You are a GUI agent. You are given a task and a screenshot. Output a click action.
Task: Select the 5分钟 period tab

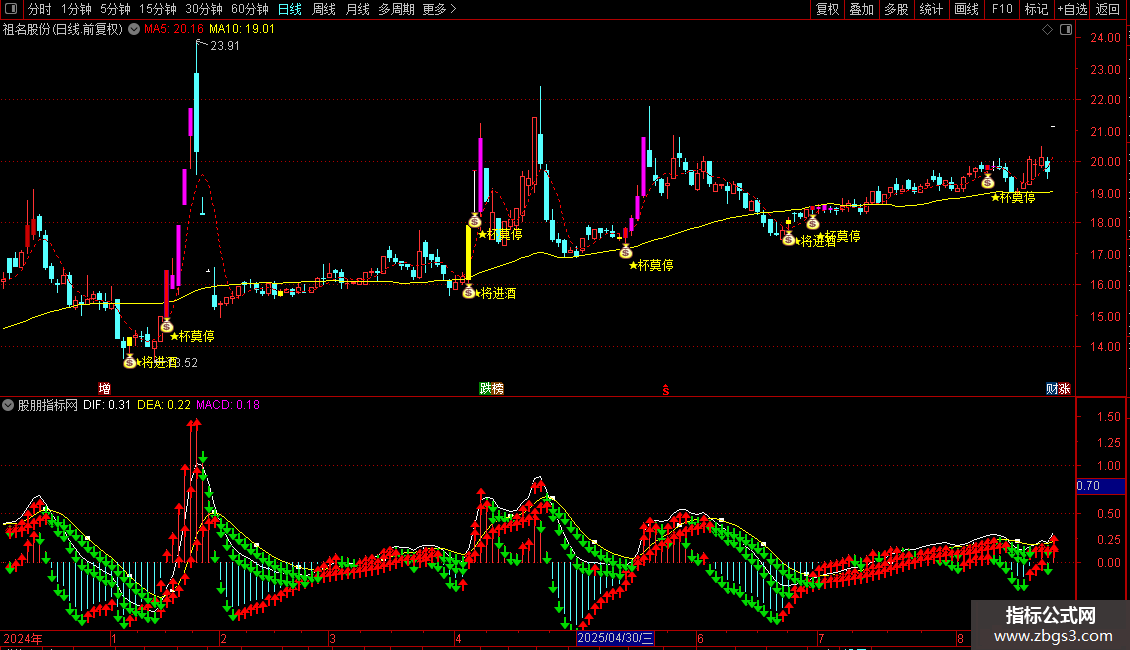point(115,9)
